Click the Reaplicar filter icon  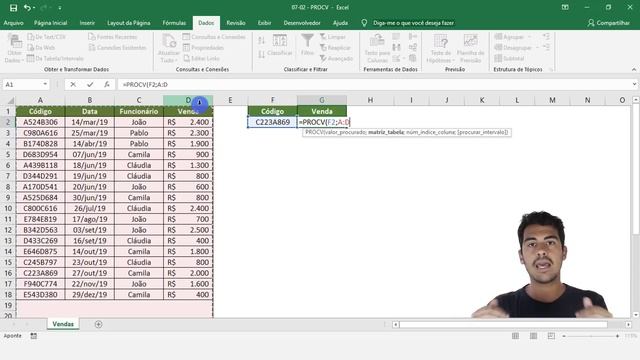323,47
